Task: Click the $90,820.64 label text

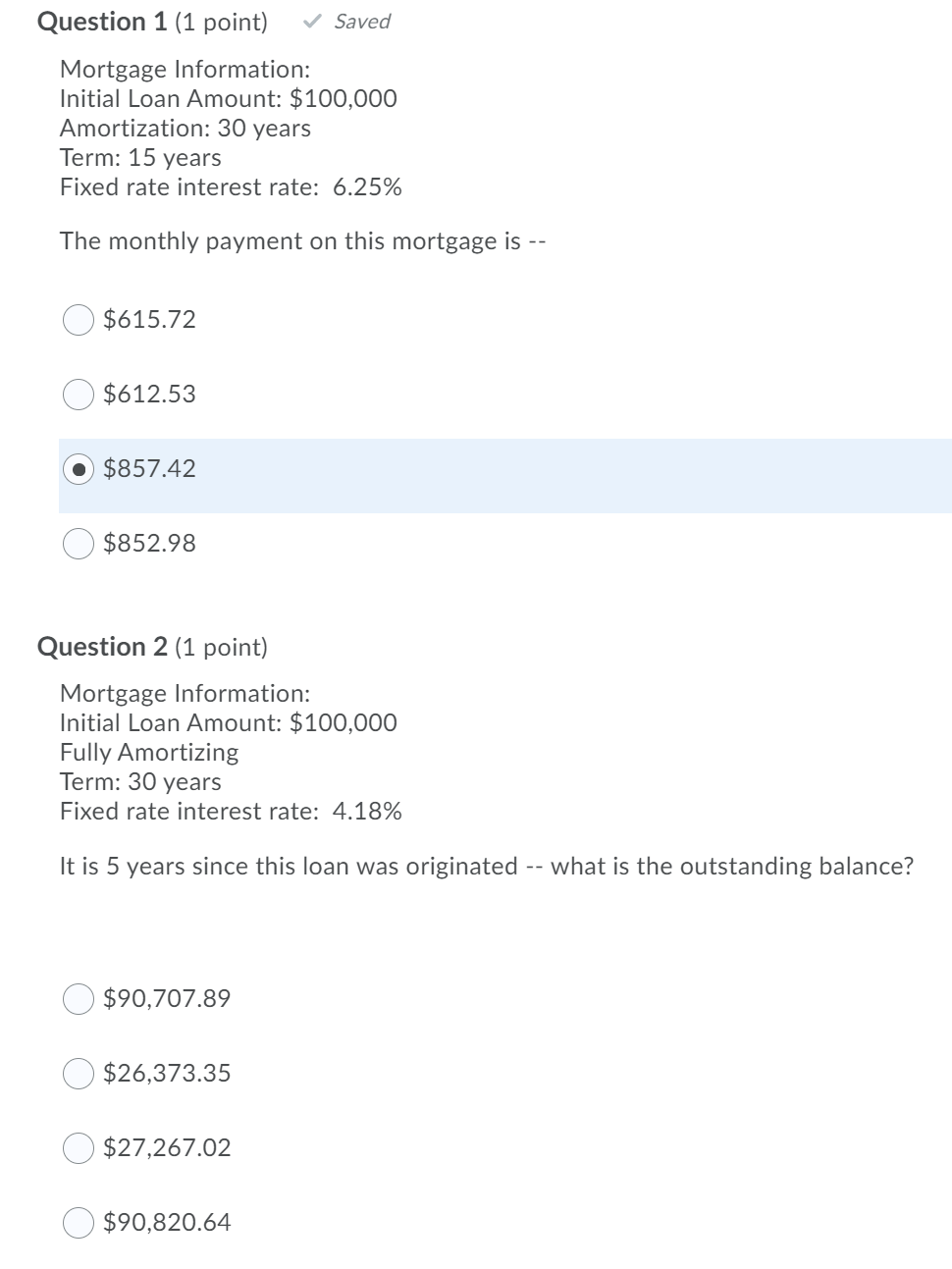Action: pyautogui.click(x=166, y=1222)
